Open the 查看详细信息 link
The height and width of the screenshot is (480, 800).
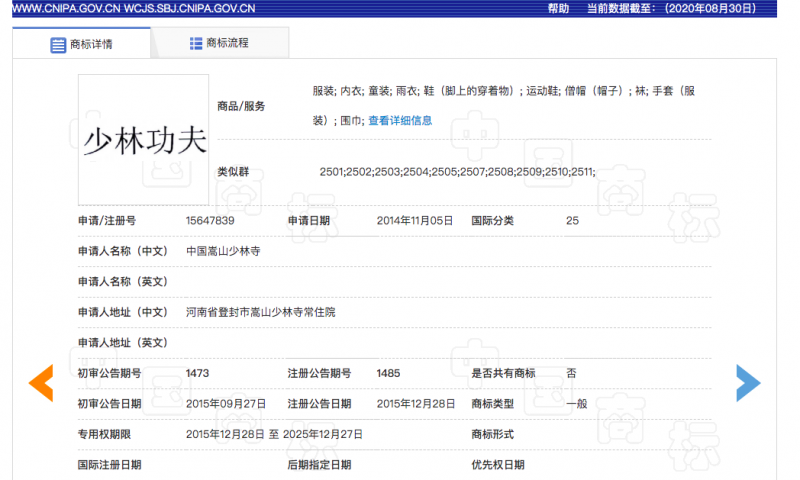pyautogui.click(x=400, y=120)
